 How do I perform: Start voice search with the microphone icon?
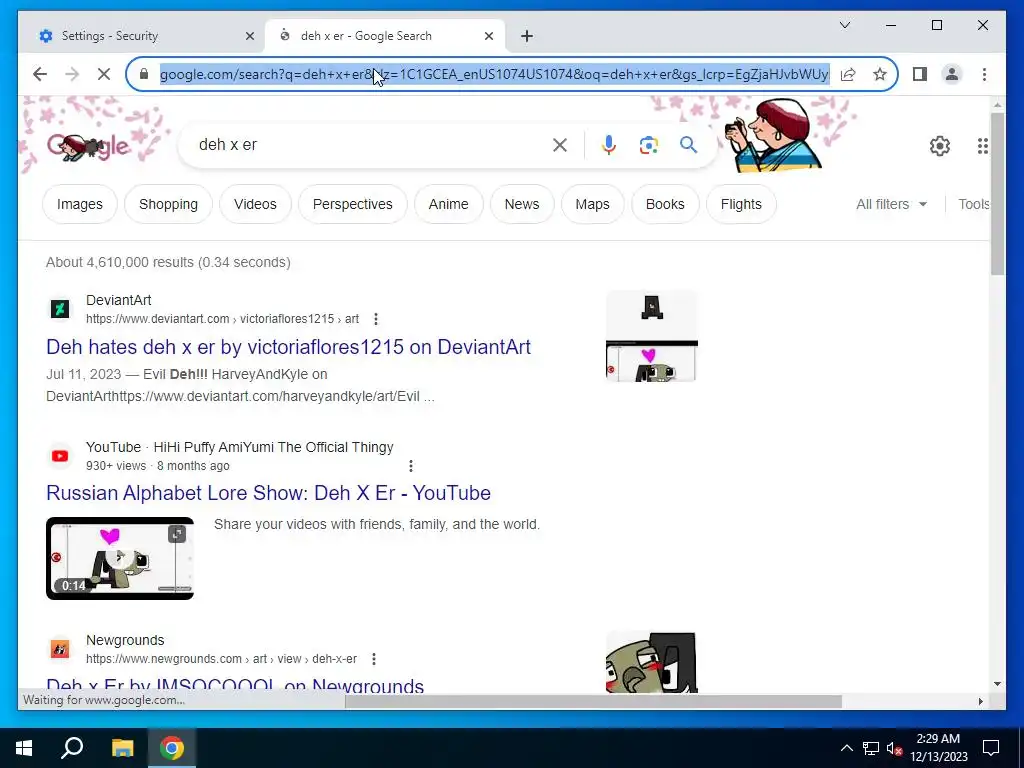[x=609, y=145]
